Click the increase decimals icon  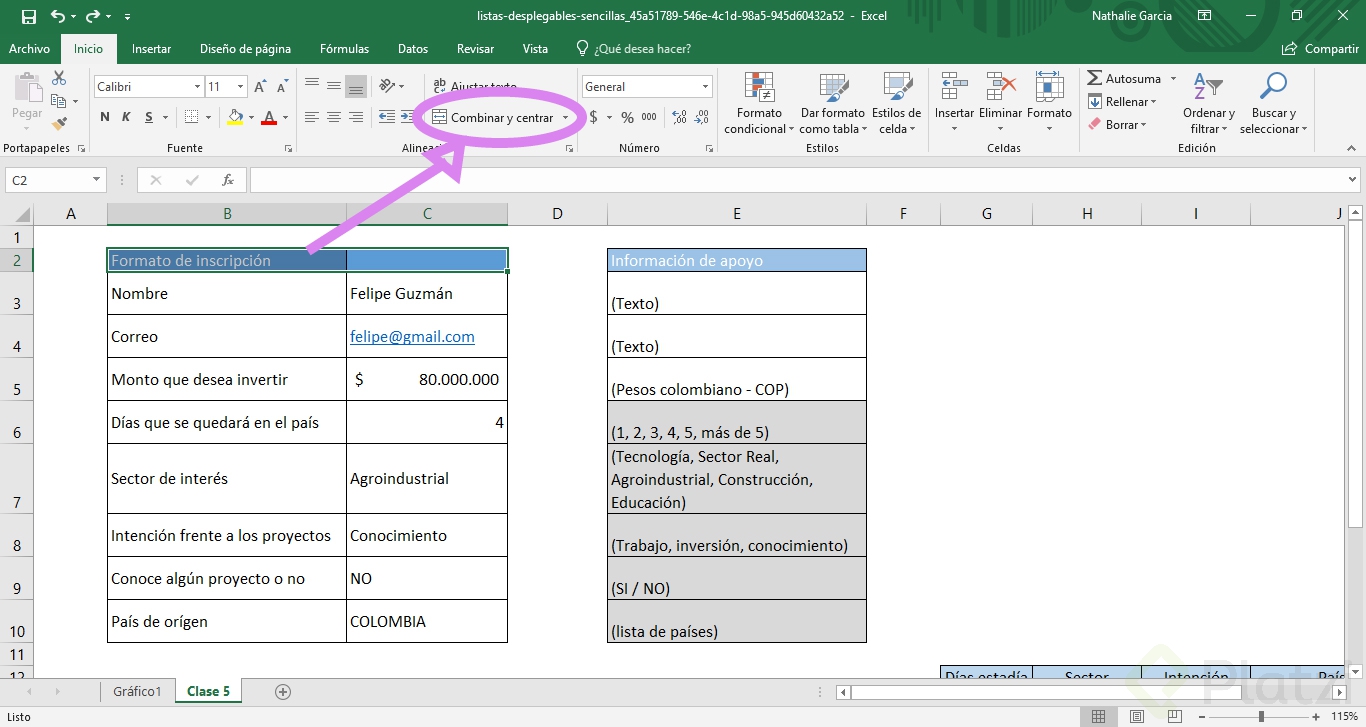point(680,117)
